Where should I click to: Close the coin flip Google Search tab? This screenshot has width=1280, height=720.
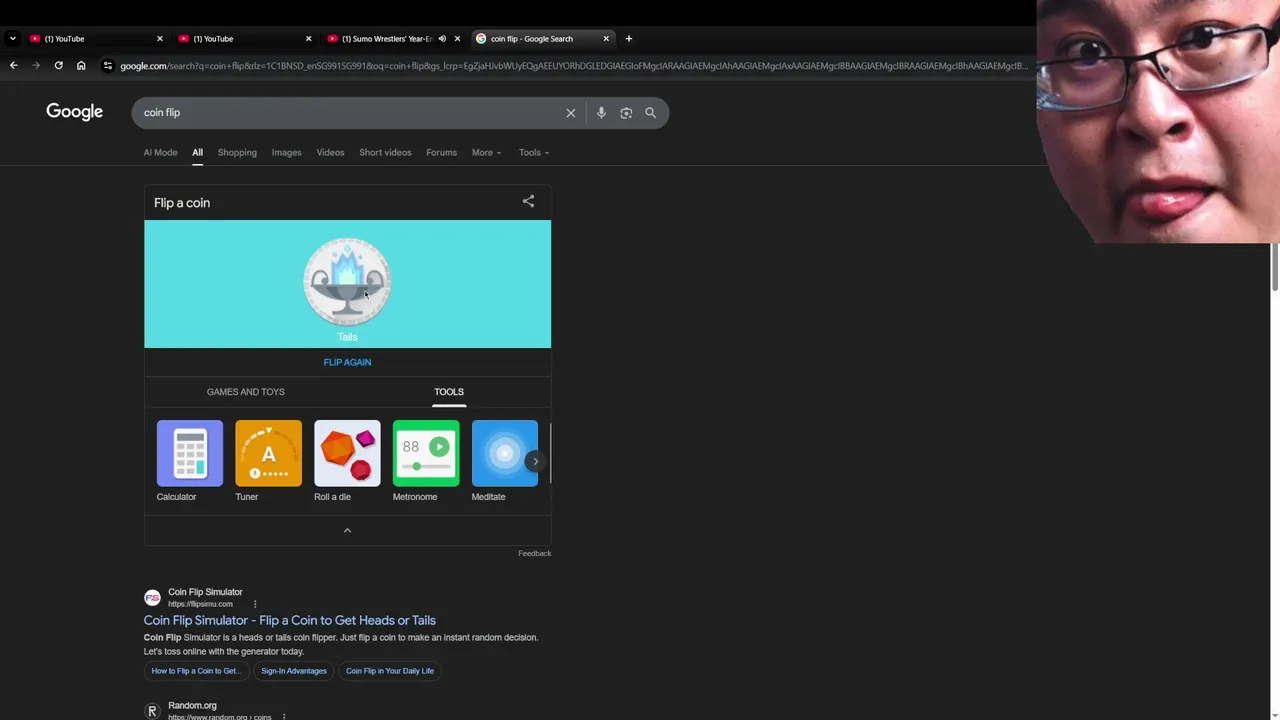[x=606, y=39]
